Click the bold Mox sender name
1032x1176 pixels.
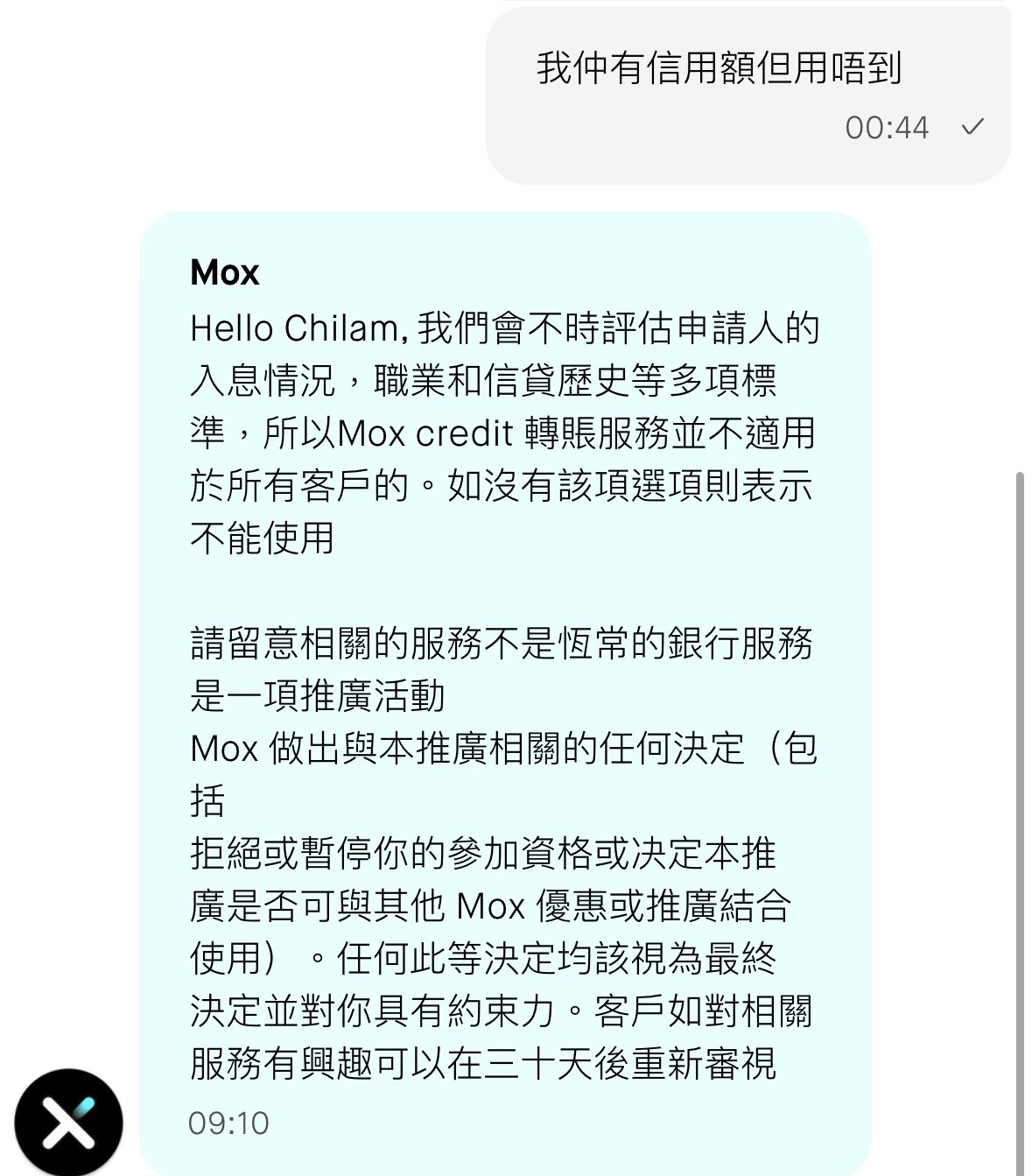225,272
